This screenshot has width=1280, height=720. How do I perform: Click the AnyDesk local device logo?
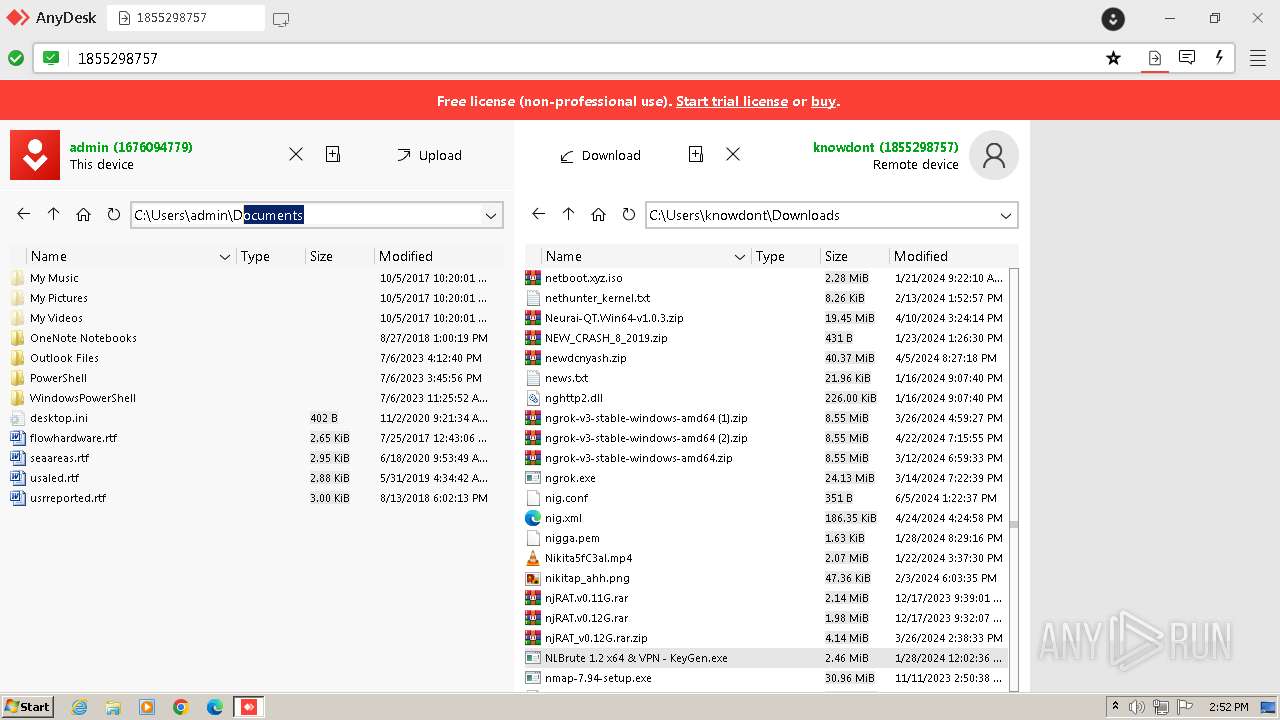[35, 155]
